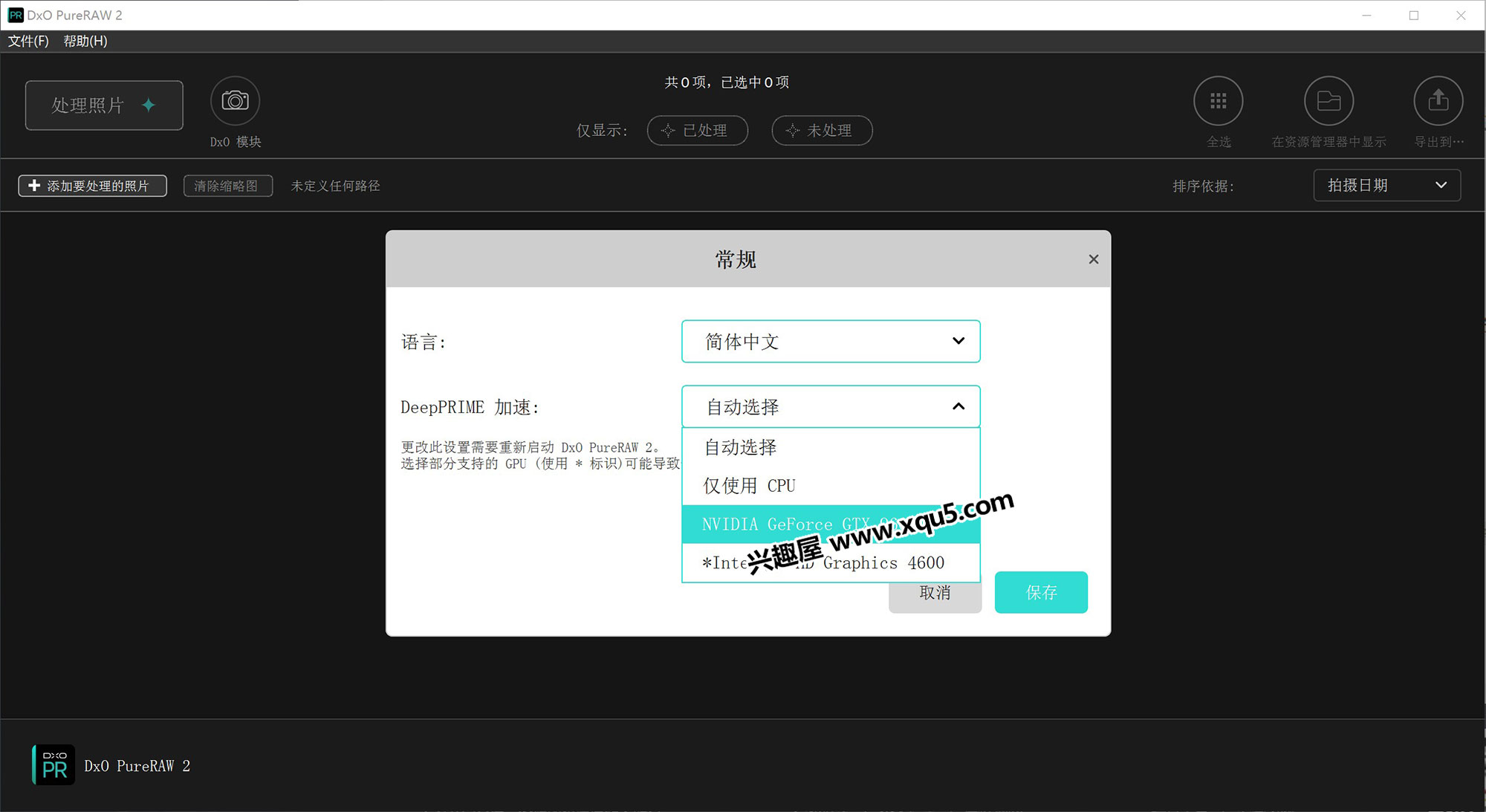The width and height of the screenshot is (1486, 812).
Task: Collapse the DeepPRIME 自动选择 dropdown
Action: (x=831, y=406)
